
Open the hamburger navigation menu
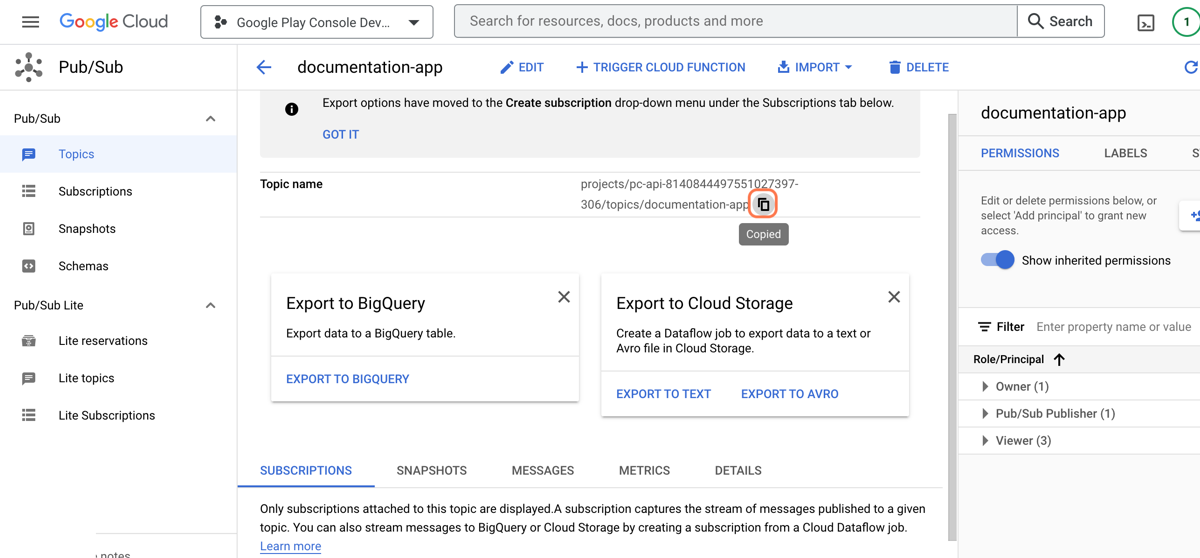30,21
